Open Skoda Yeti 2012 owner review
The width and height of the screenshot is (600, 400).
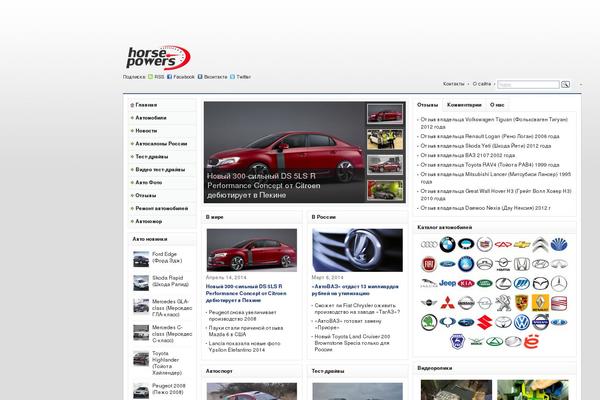pyautogui.click(x=486, y=146)
